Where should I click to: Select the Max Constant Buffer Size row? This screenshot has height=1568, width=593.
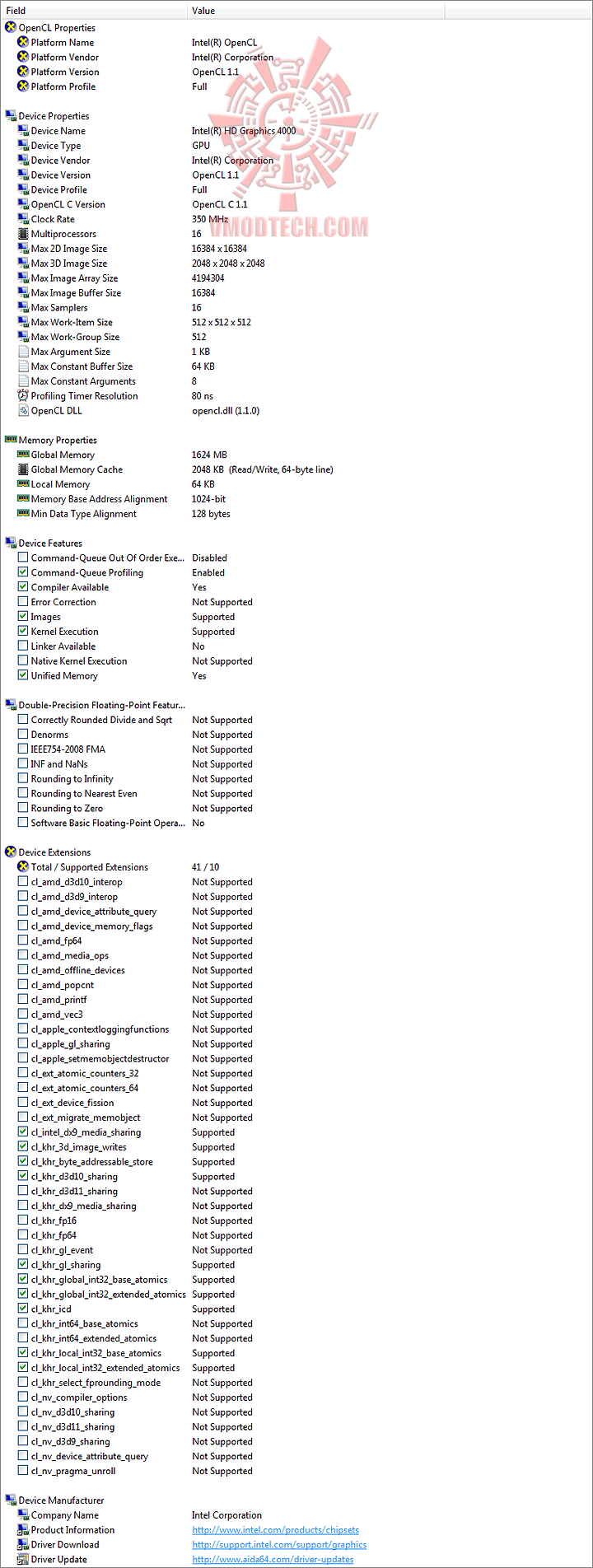coord(296,366)
